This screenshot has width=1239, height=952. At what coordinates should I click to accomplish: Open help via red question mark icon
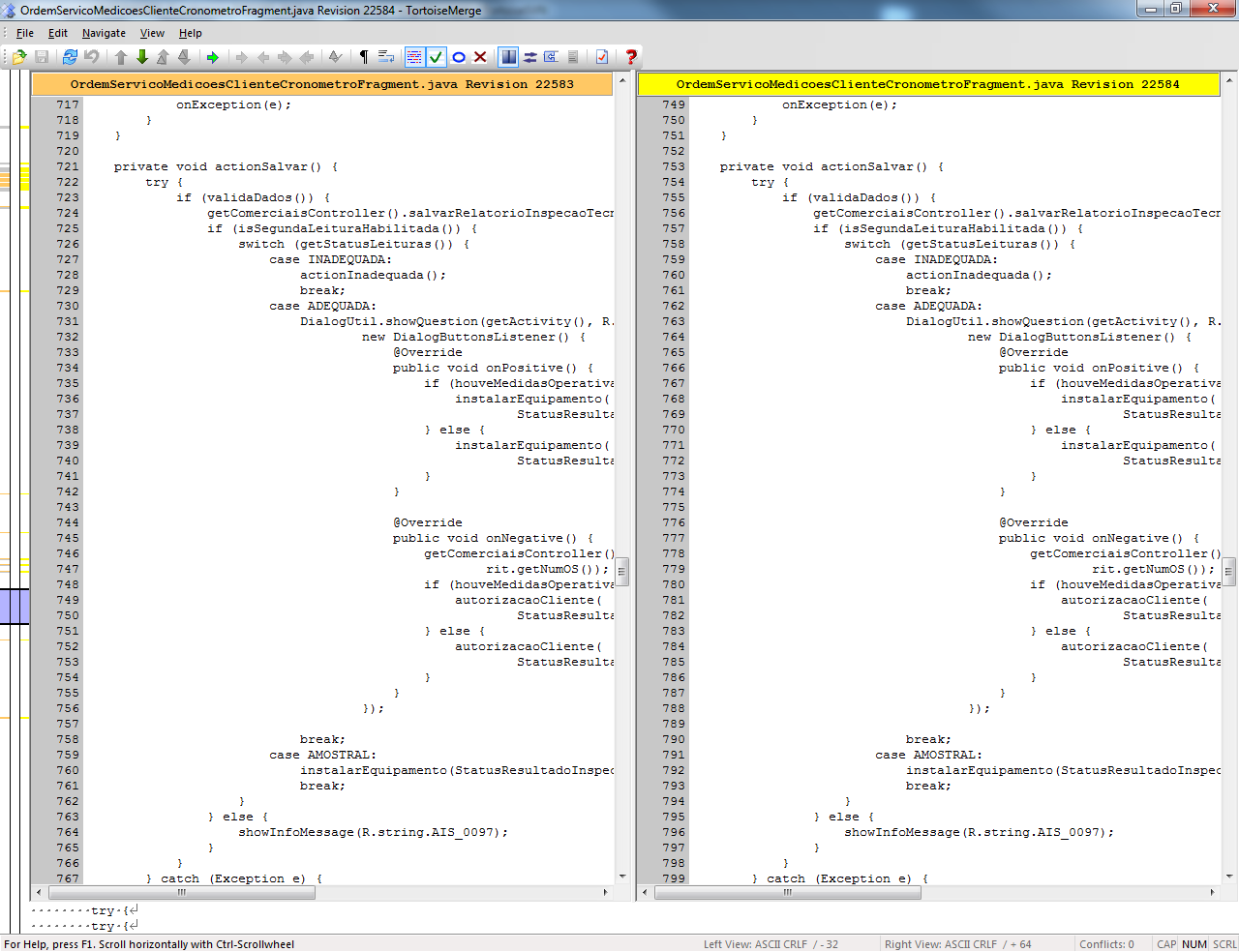tap(631, 57)
